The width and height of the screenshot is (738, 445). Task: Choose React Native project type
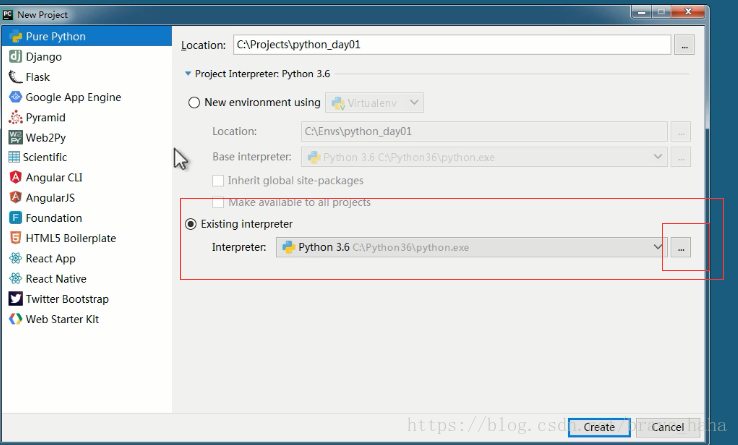pos(87,278)
